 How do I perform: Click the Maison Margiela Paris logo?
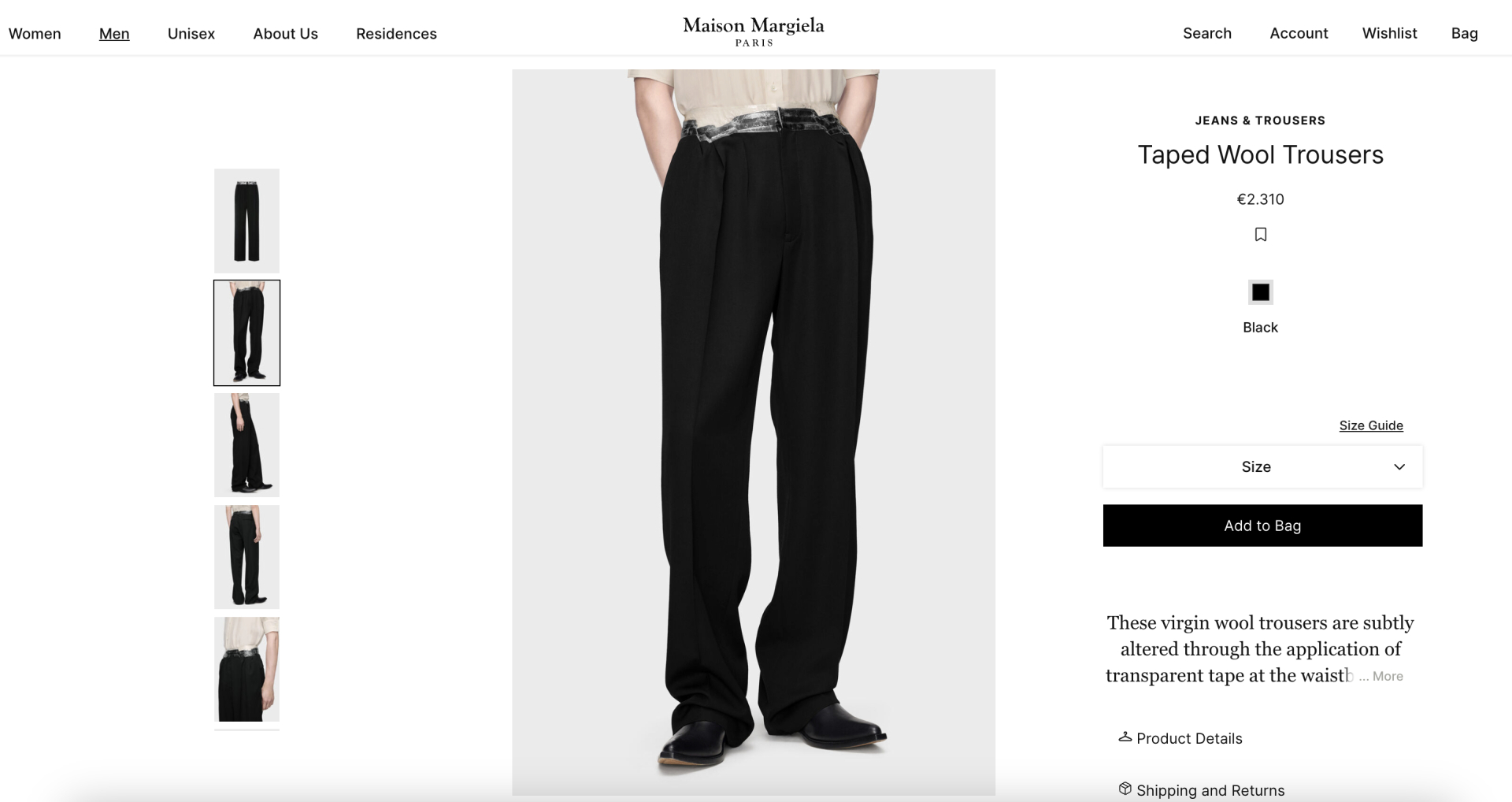tap(754, 32)
